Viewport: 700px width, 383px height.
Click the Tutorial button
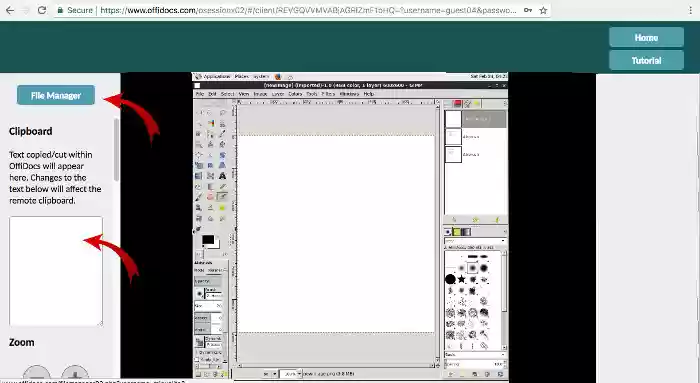click(646, 60)
